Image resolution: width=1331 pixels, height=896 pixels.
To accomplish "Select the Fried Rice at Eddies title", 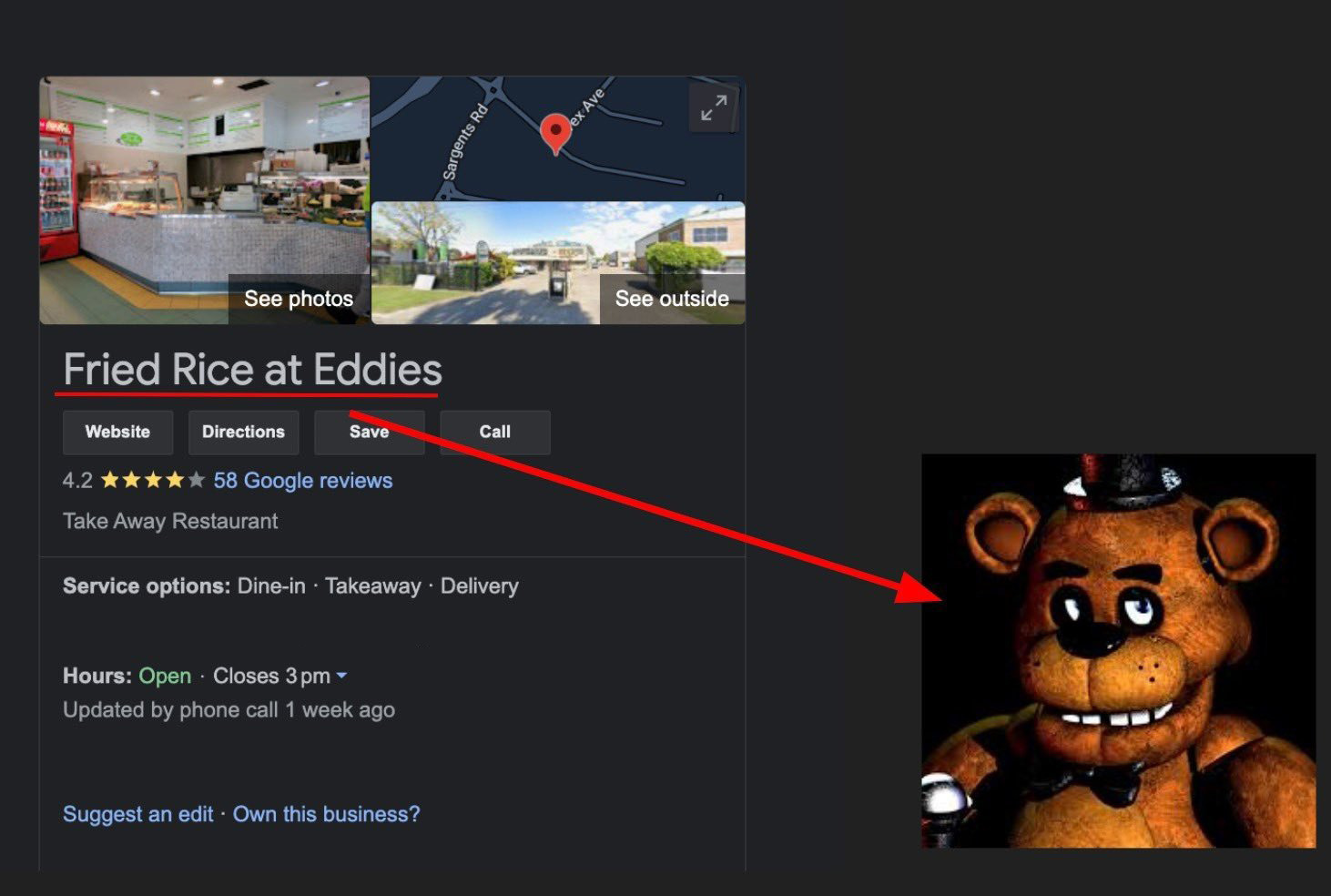I will [x=252, y=370].
